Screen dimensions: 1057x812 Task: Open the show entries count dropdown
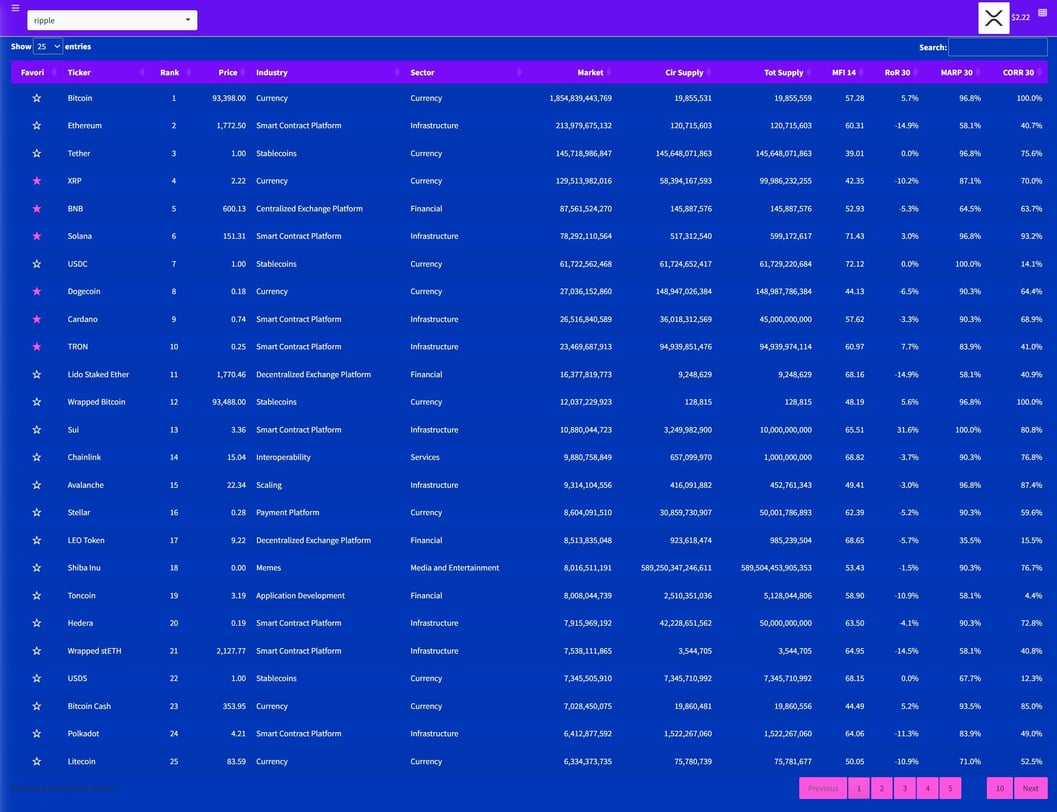click(48, 46)
